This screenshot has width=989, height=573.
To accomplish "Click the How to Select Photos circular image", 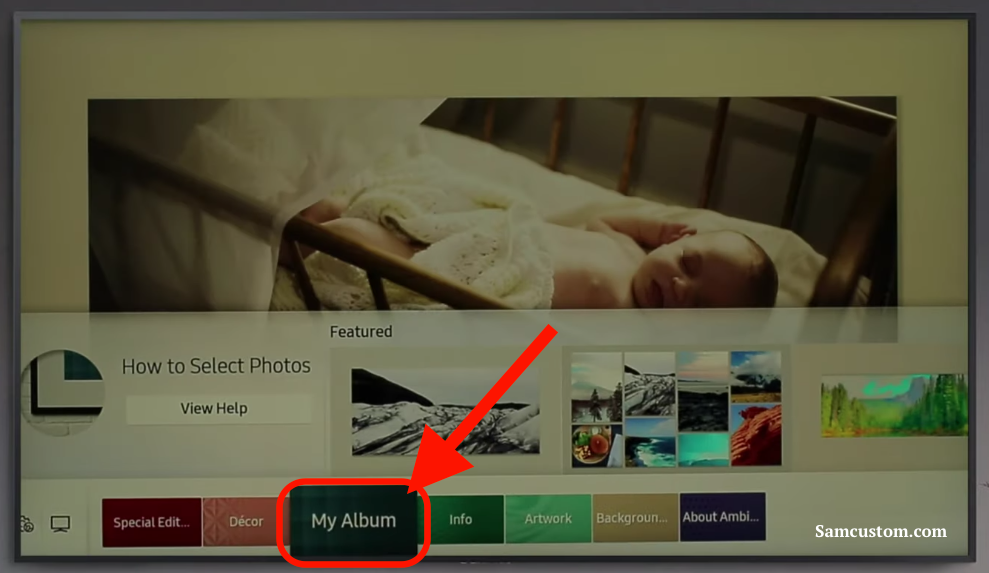I will (62, 393).
